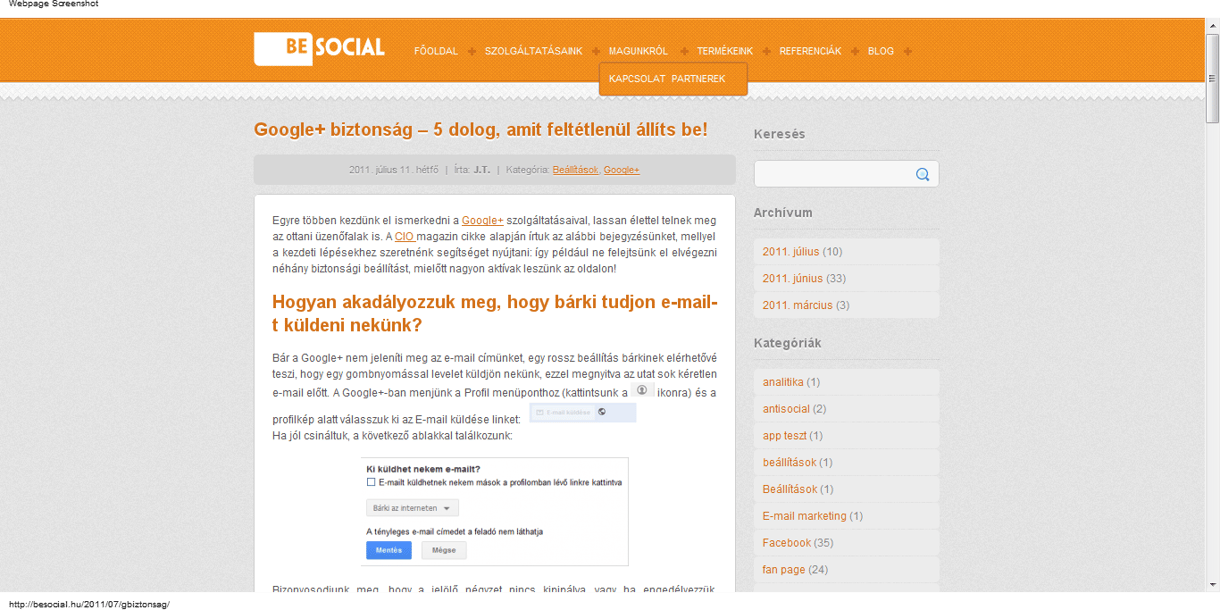The width and height of the screenshot is (1220, 610).
Task: Click the article title Google+ biztonság
Action: pos(481,129)
